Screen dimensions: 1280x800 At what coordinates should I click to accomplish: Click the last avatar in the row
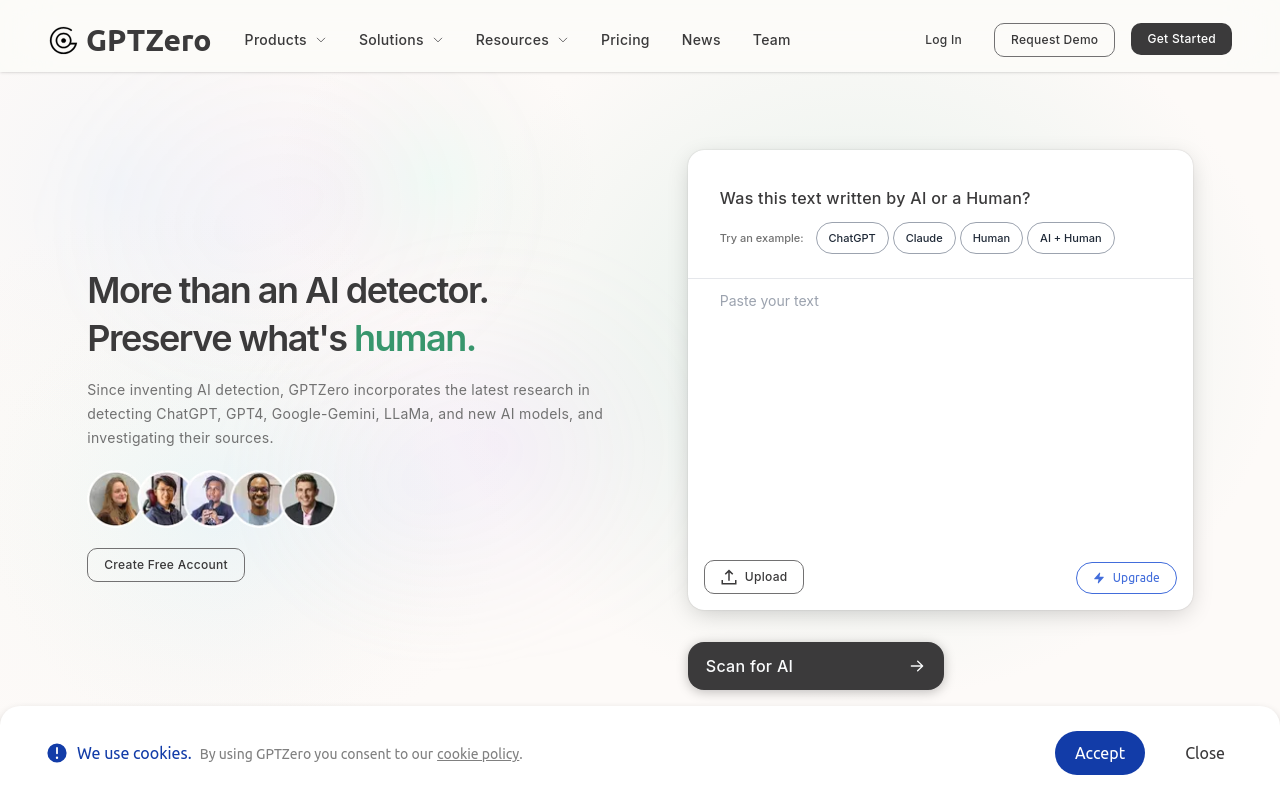click(308, 499)
